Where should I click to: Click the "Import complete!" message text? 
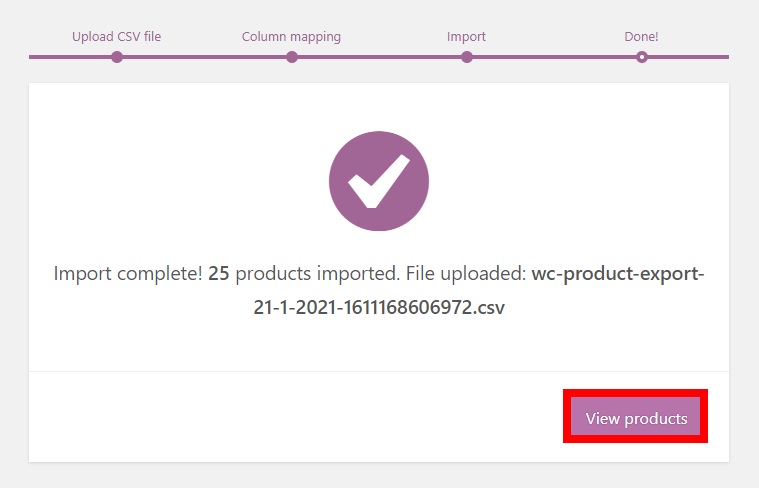[127, 274]
